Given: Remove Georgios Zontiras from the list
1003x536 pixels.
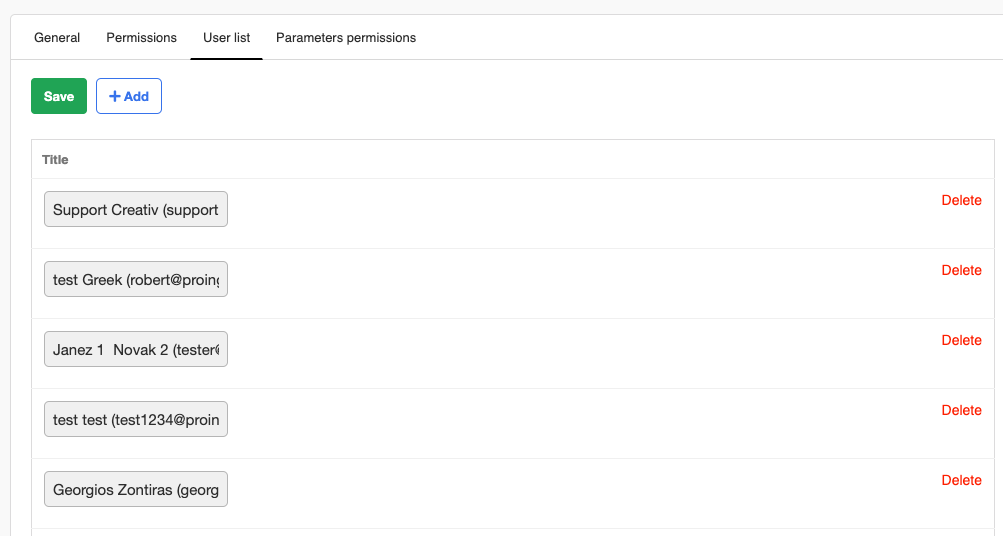Looking at the screenshot, I should point(961,480).
